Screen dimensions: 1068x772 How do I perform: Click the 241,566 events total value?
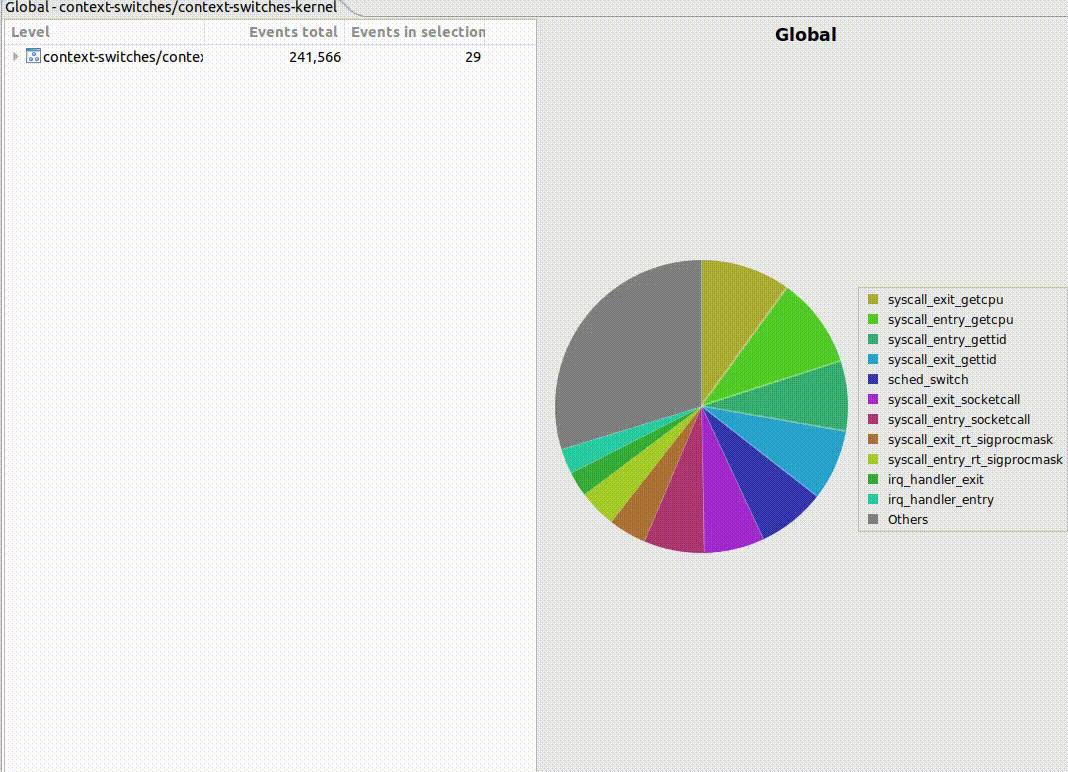coord(315,57)
